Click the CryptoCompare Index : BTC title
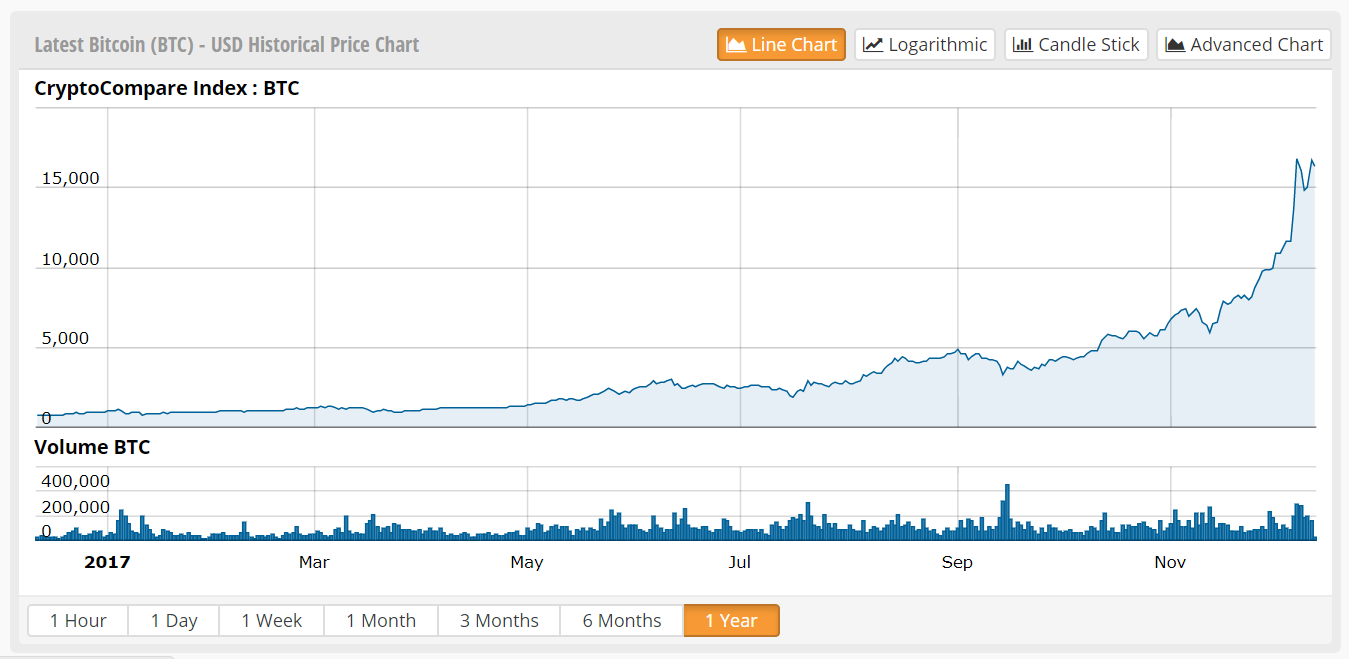 coord(166,88)
